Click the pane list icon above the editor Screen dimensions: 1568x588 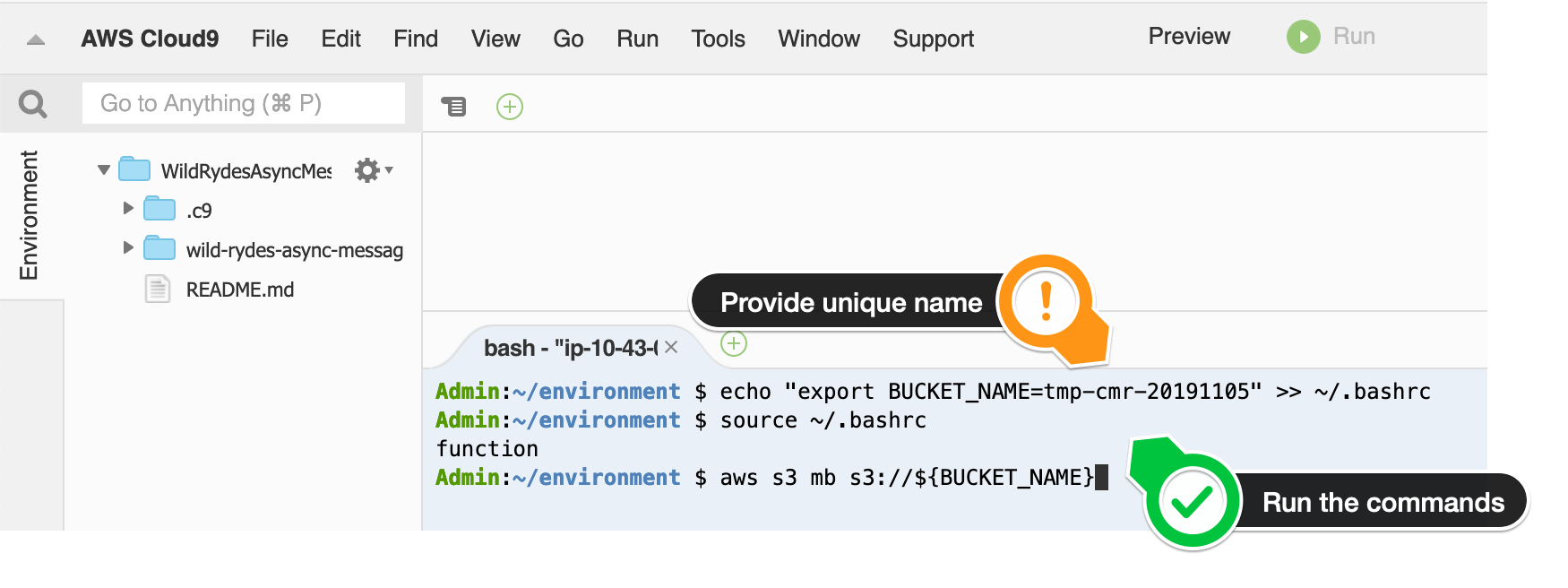(x=454, y=107)
